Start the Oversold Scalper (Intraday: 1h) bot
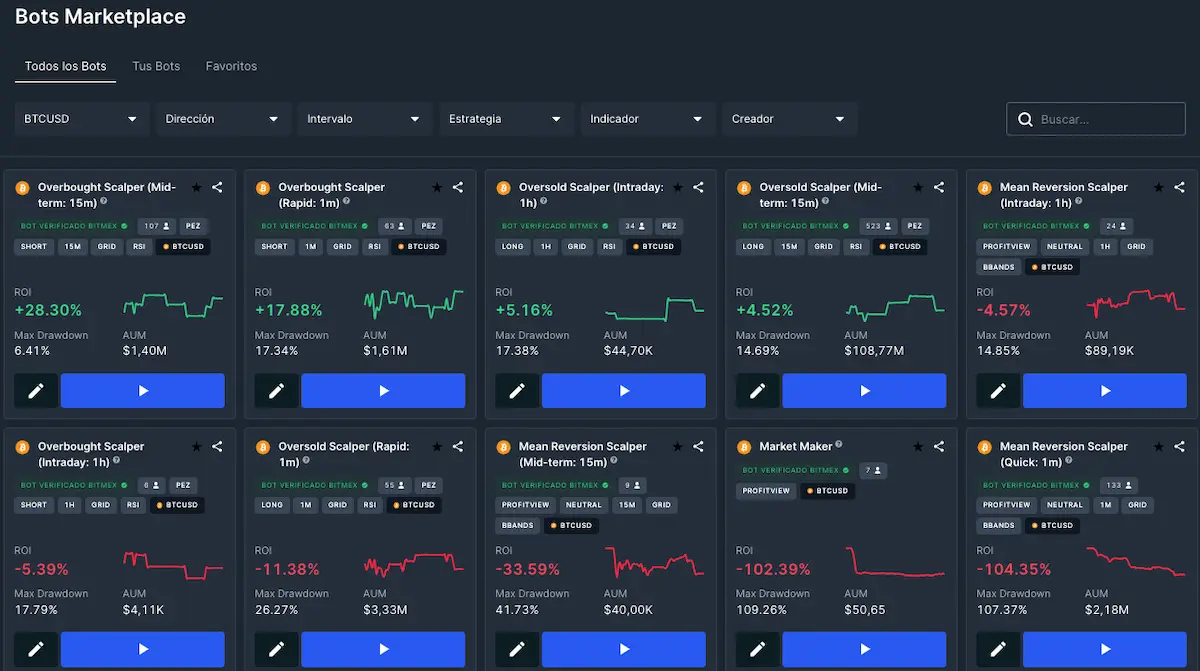The image size is (1200, 671). coord(624,391)
